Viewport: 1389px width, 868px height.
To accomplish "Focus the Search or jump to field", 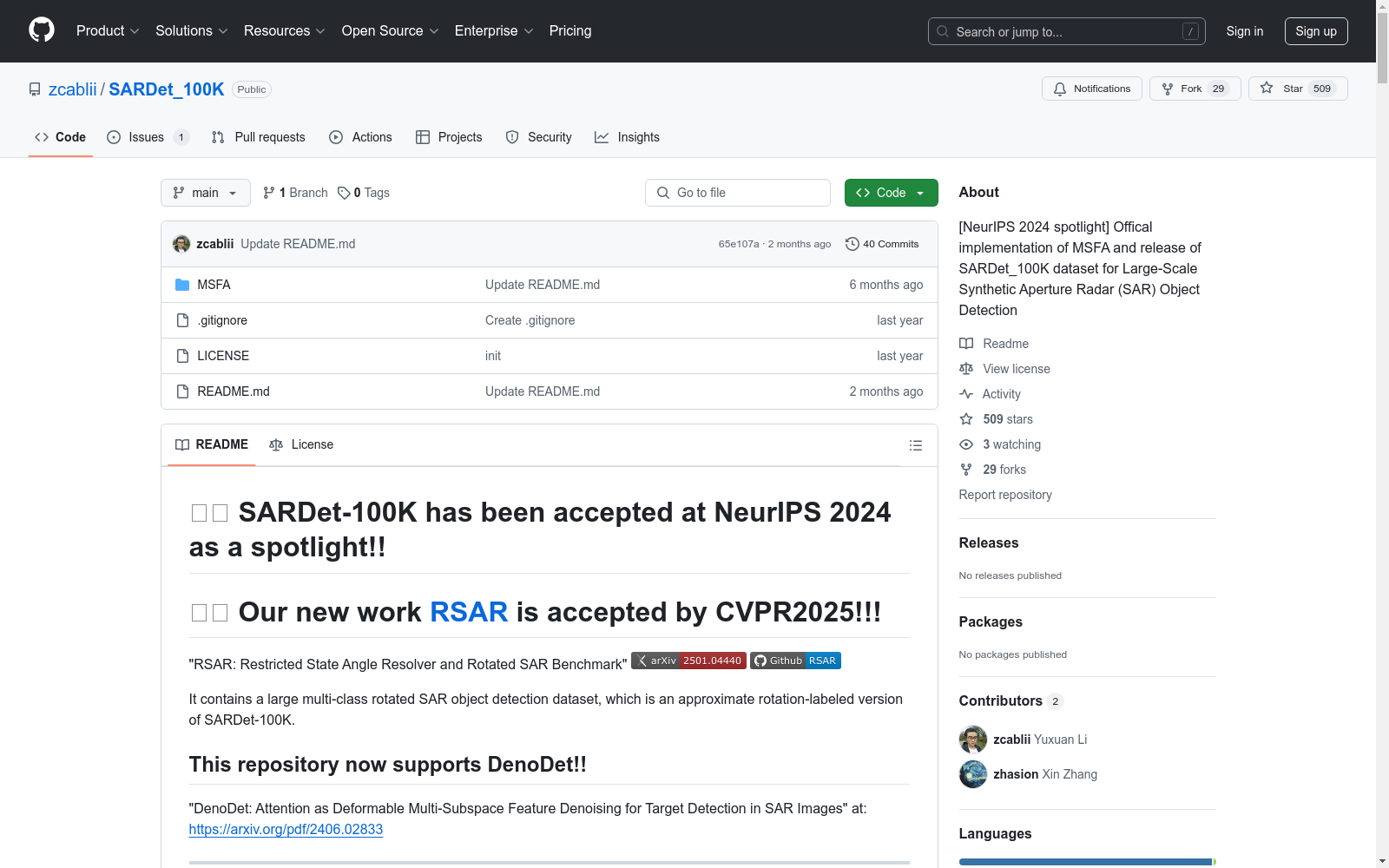I will coord(1067,31).
